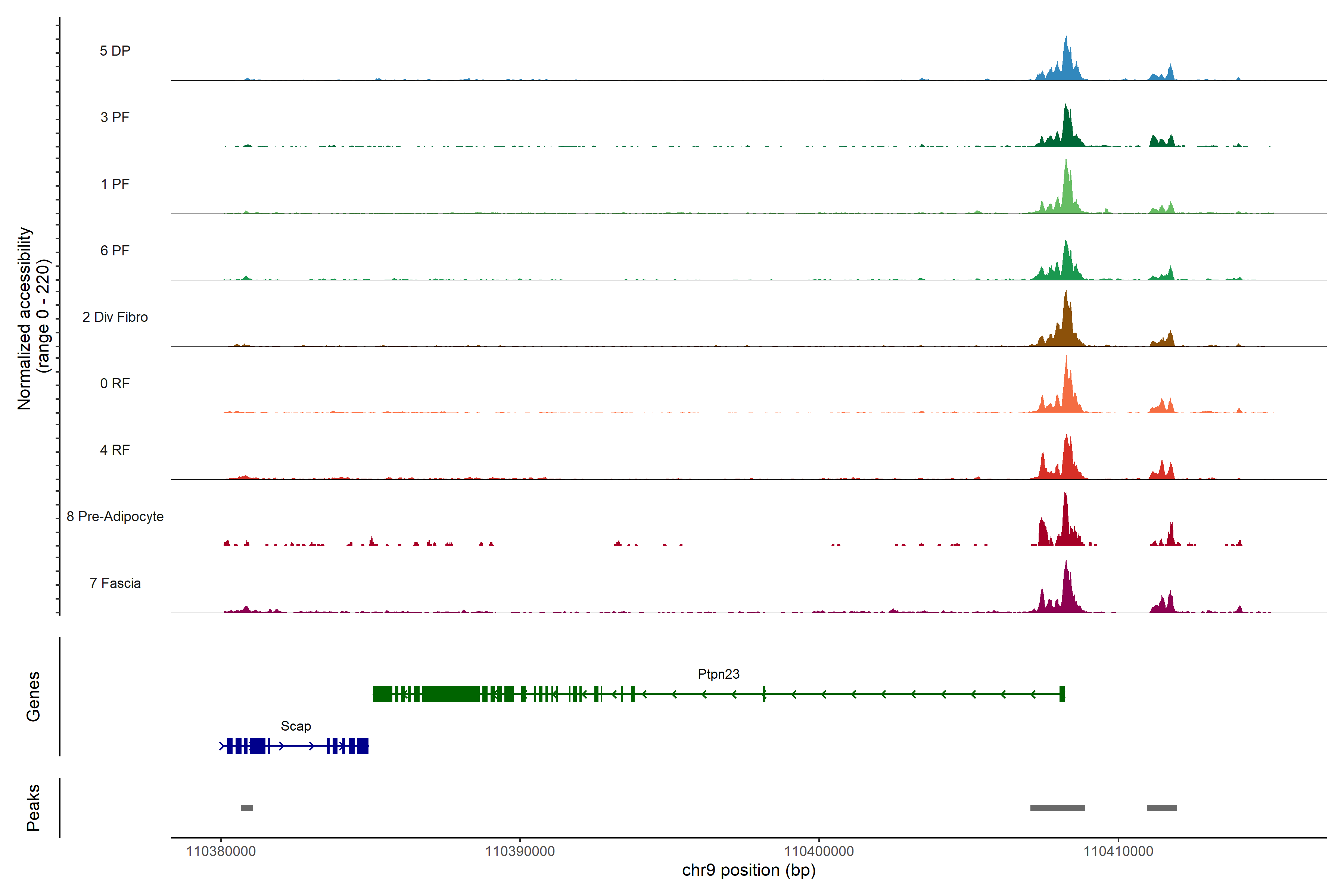Click the chr9 position axis title
Viewport: 1344px width, 896px height.
[749, 870]
